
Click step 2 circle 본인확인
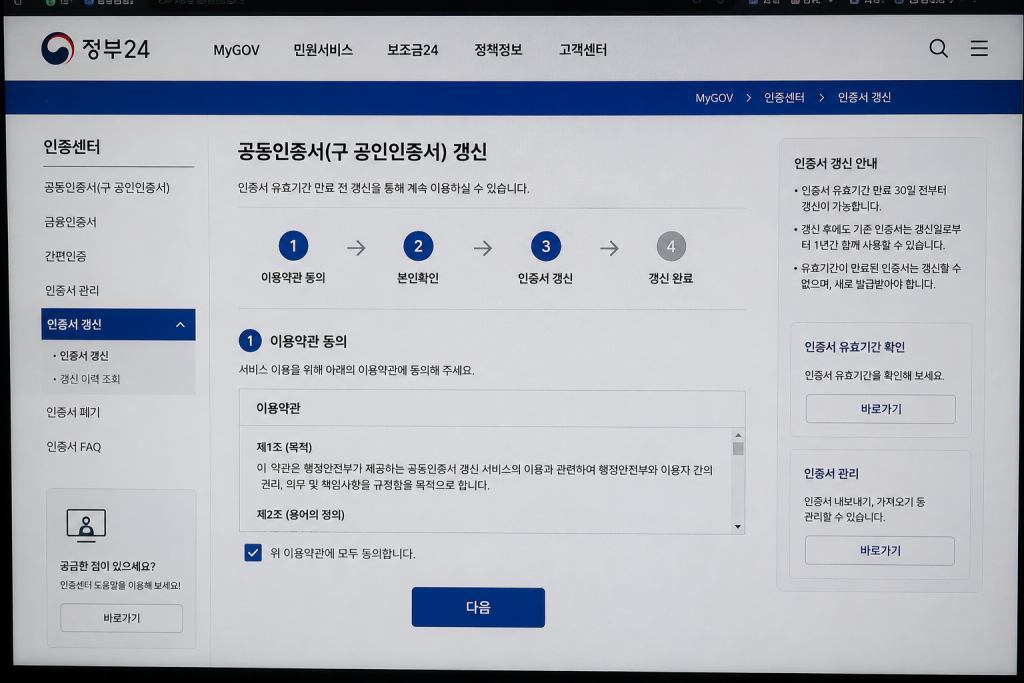click(418, 246)
